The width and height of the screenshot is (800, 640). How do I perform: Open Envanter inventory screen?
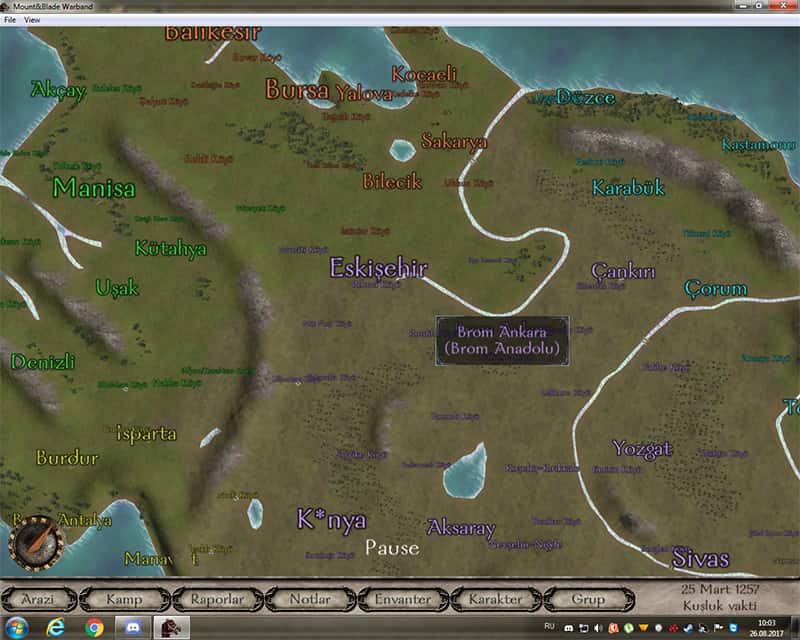point(402,600)
